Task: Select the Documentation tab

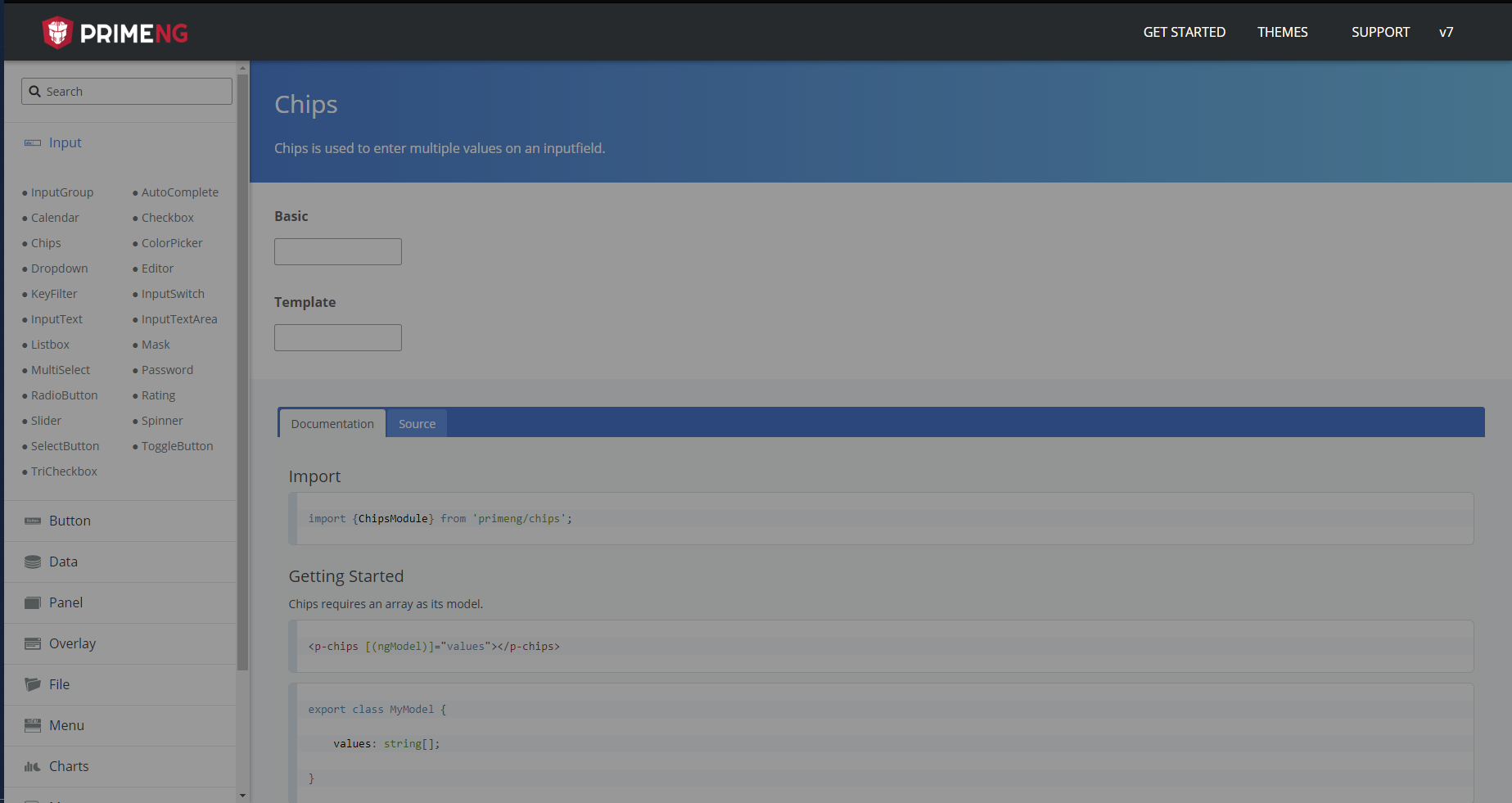Action: coord(332,423)
